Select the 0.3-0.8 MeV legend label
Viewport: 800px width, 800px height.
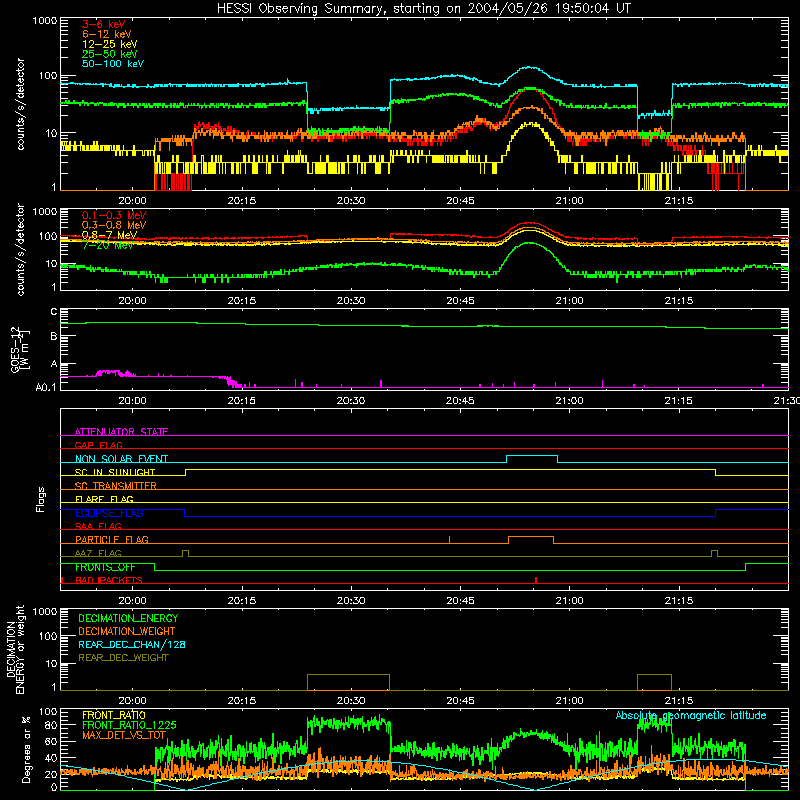tap(114, 226)
